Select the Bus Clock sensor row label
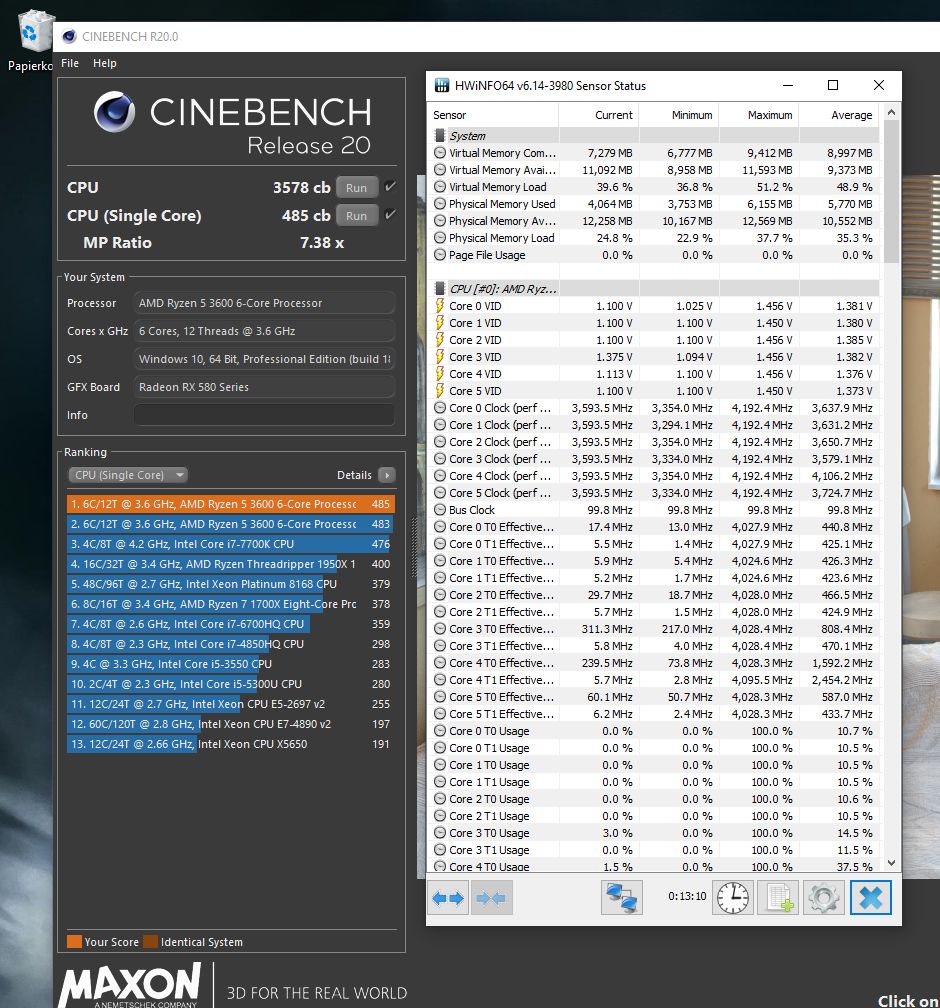The width and height of the screenshot is (940, 1008). pyautogui.click(x=472, y=510)
